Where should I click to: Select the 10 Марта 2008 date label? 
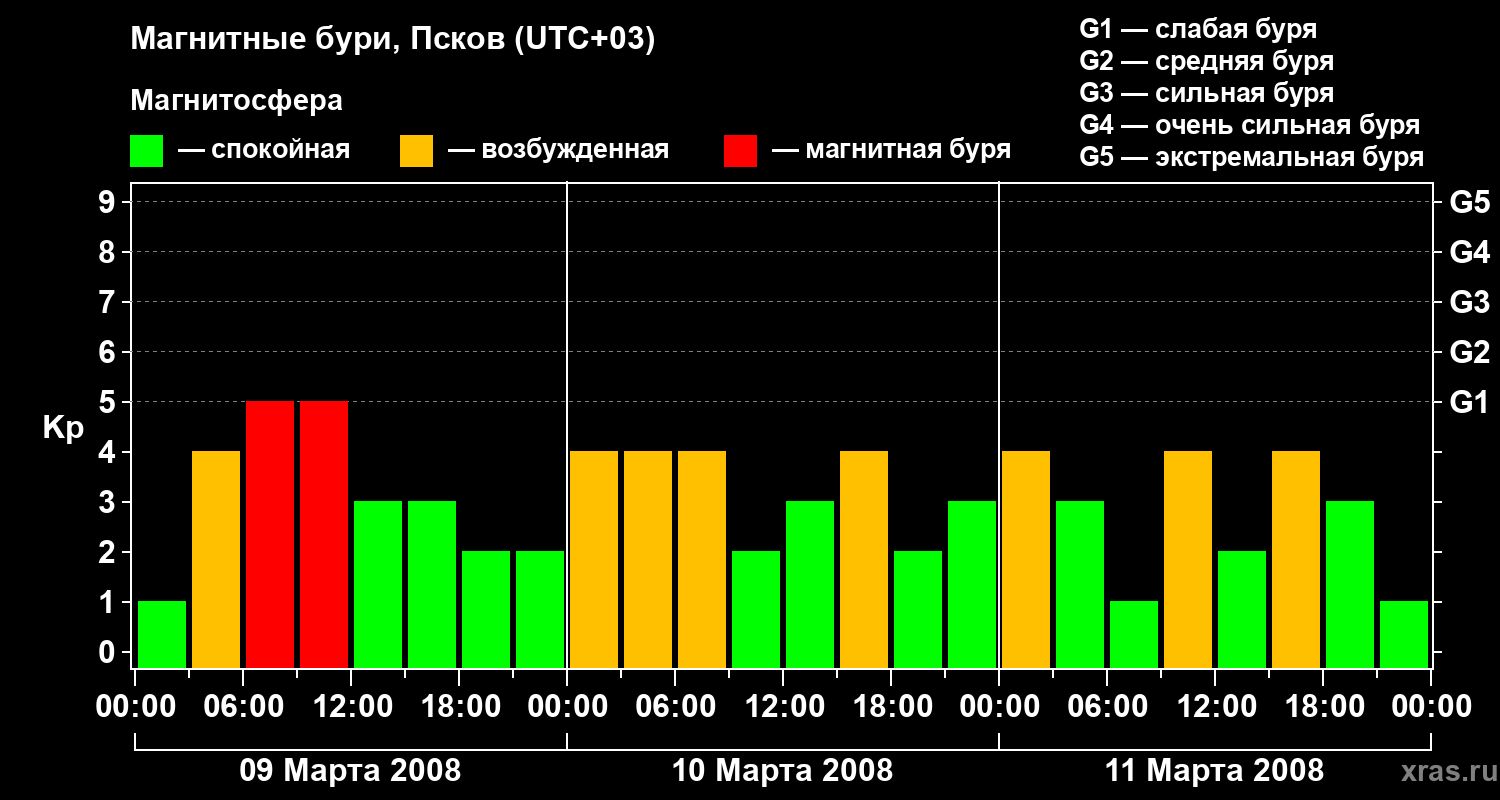[782, 771]
